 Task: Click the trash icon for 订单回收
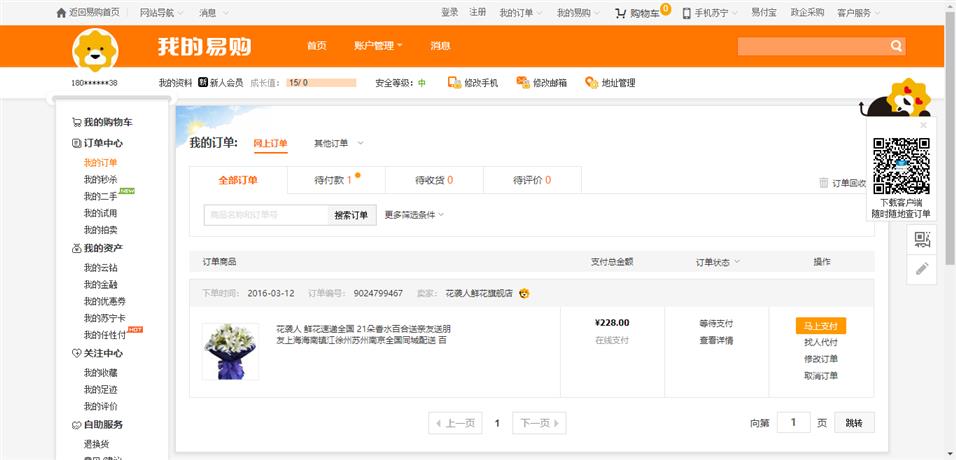point(824,182)
